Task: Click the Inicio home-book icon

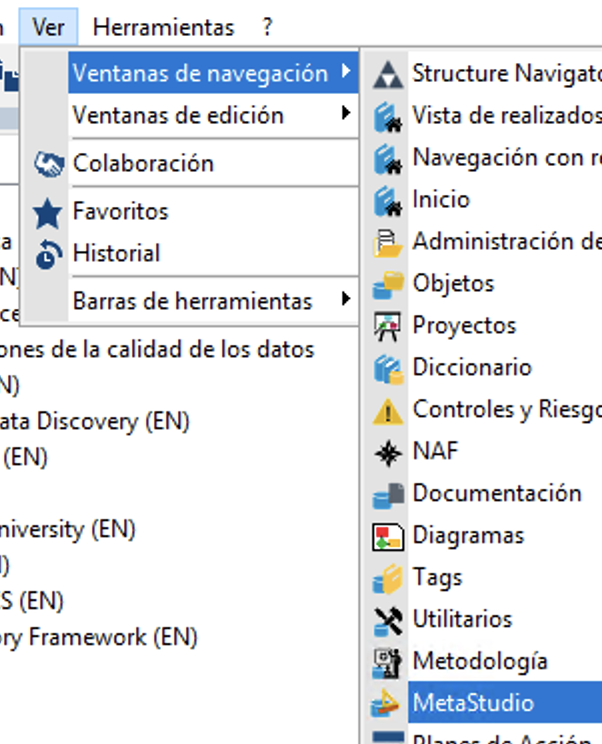Action: tap(388, 201)
